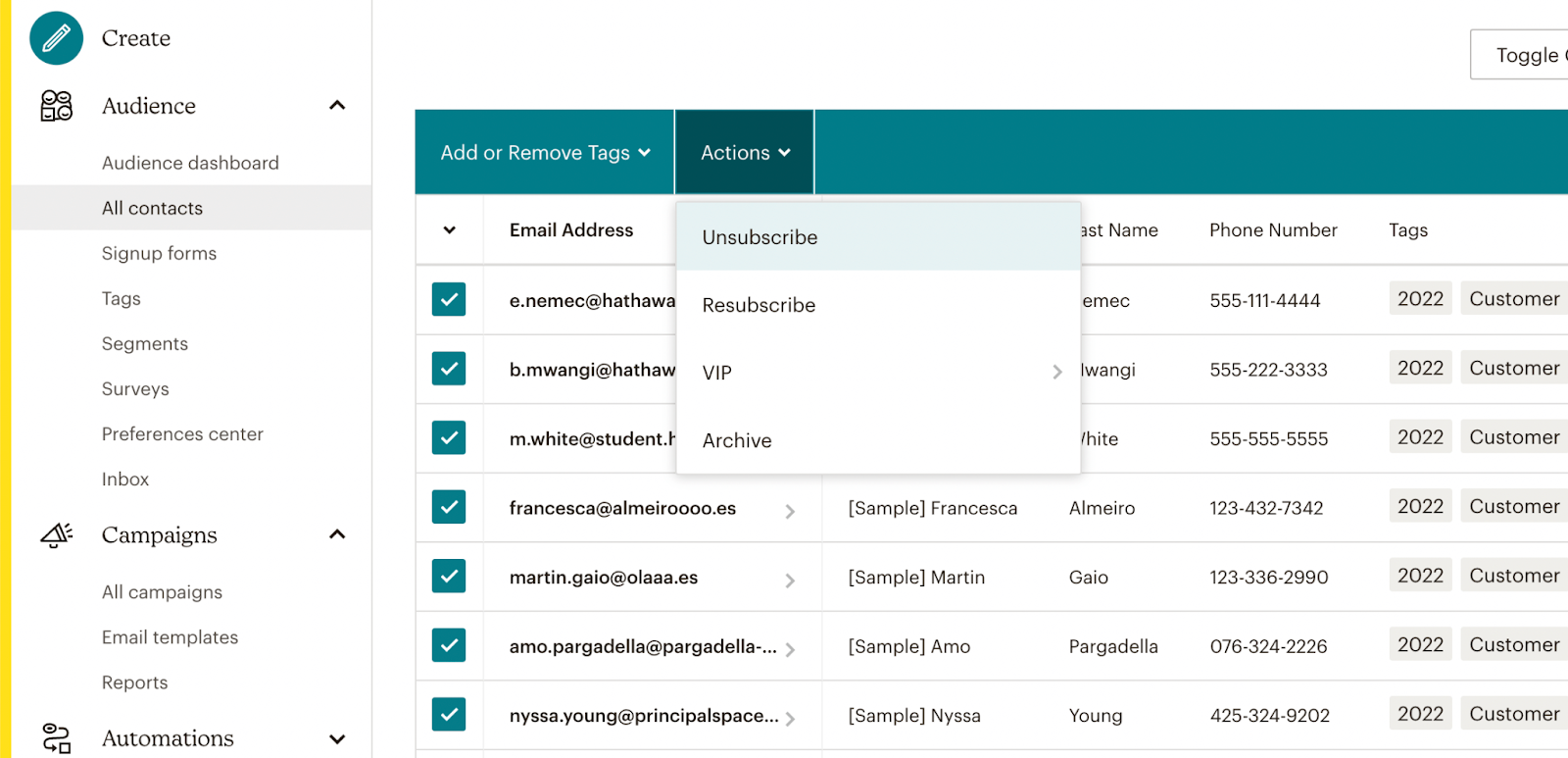Uncheck the b.mwangi contact checkbox
The height and width of the screenshot is (758, 1568).
click(x=449, y=369)
